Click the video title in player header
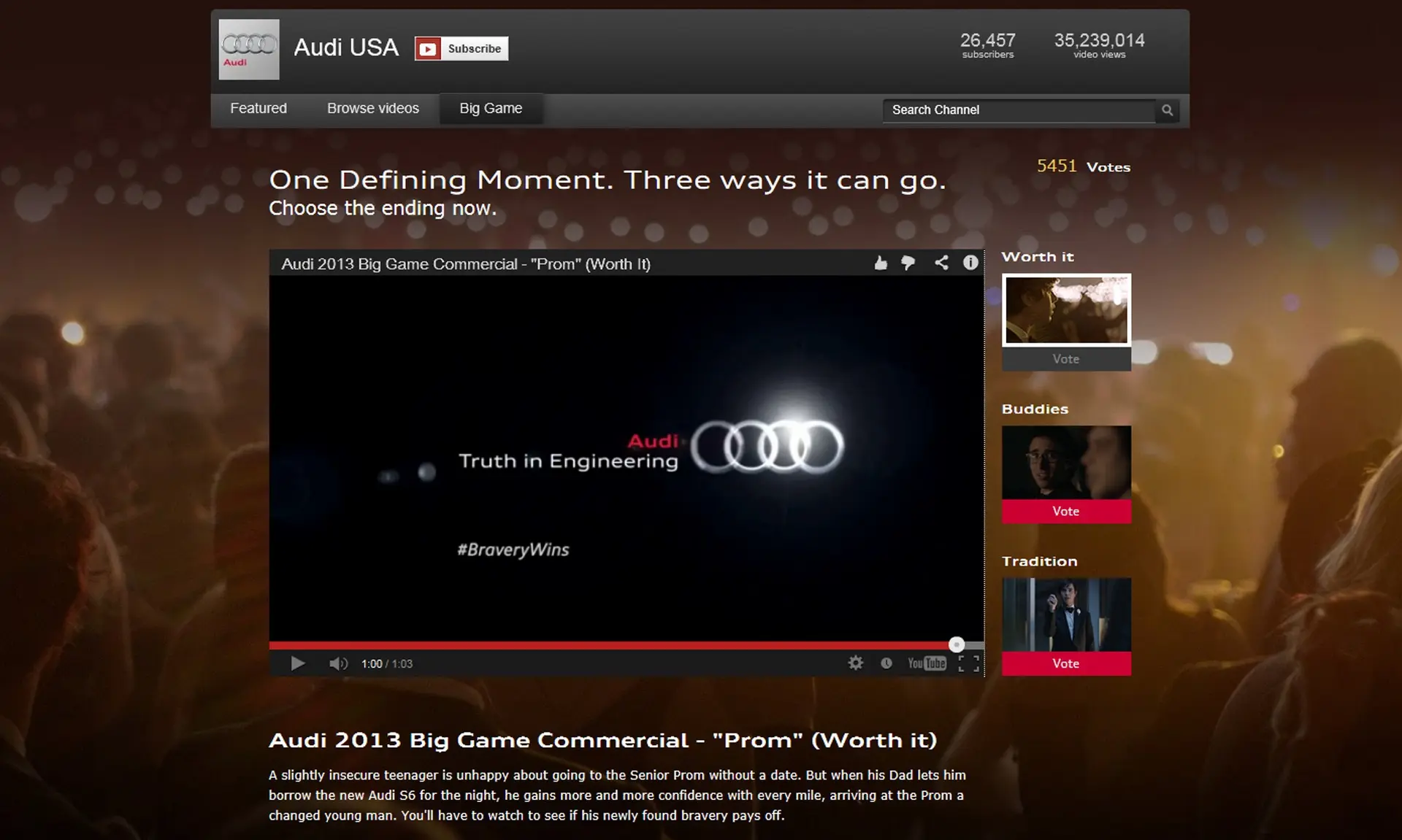The image size is (1402, 840). click(466, 264)
